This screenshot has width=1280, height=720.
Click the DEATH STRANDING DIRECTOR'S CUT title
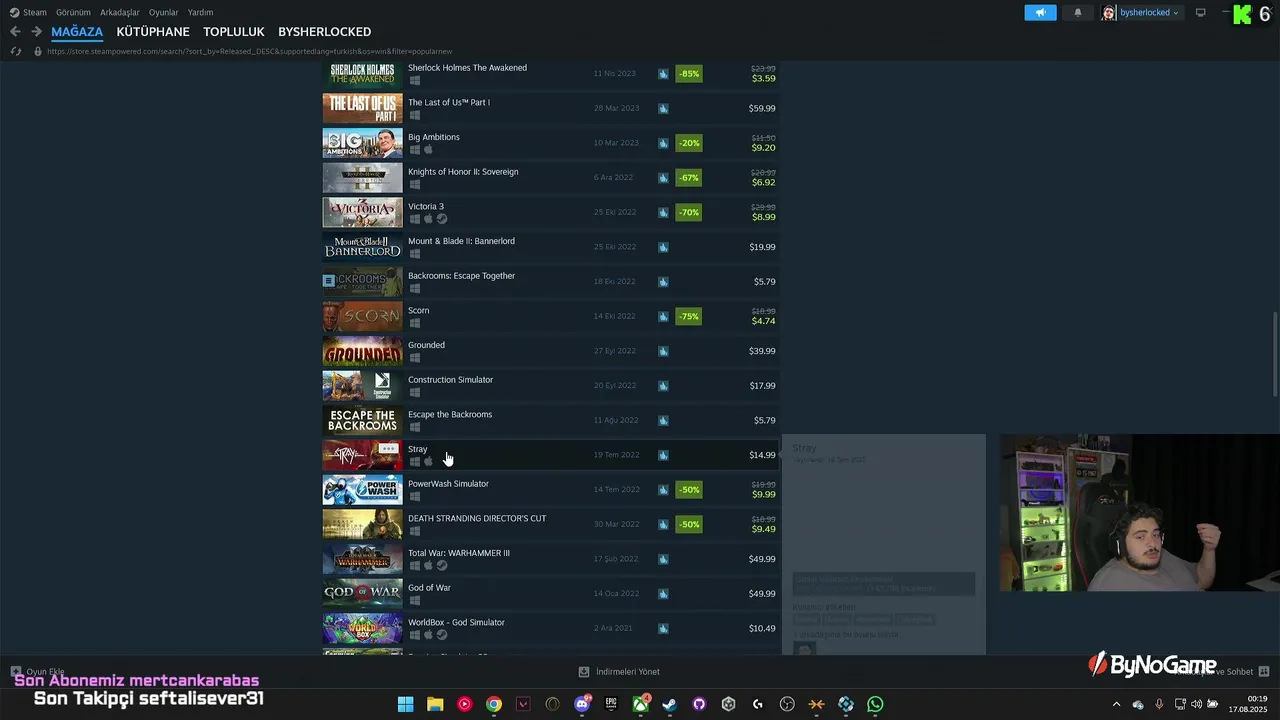tap(477, 518)
